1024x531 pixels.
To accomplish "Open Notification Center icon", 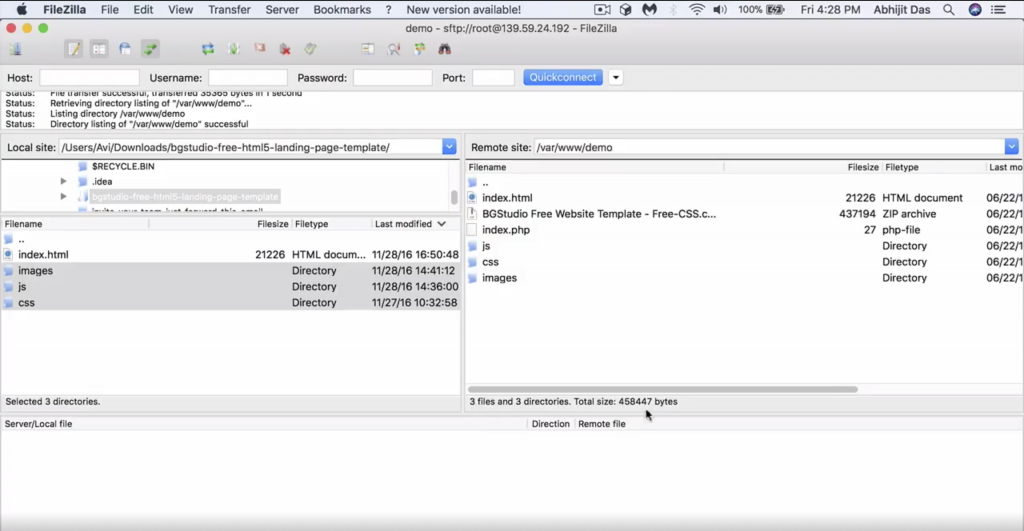I will tap(998, 10).
